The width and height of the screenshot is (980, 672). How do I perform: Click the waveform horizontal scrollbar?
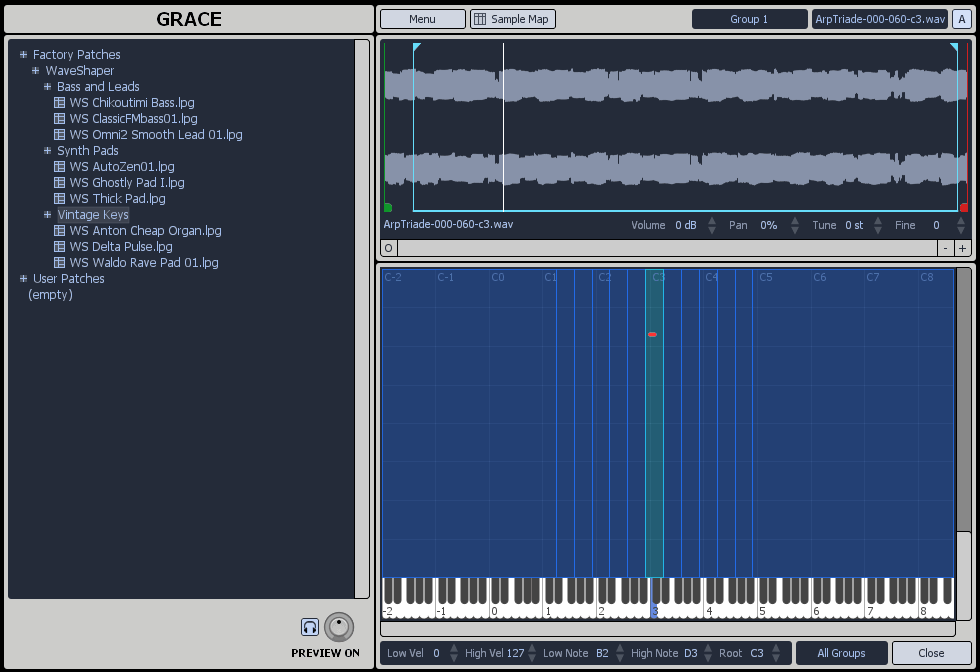pyautogui.click(x=668, y=248)
